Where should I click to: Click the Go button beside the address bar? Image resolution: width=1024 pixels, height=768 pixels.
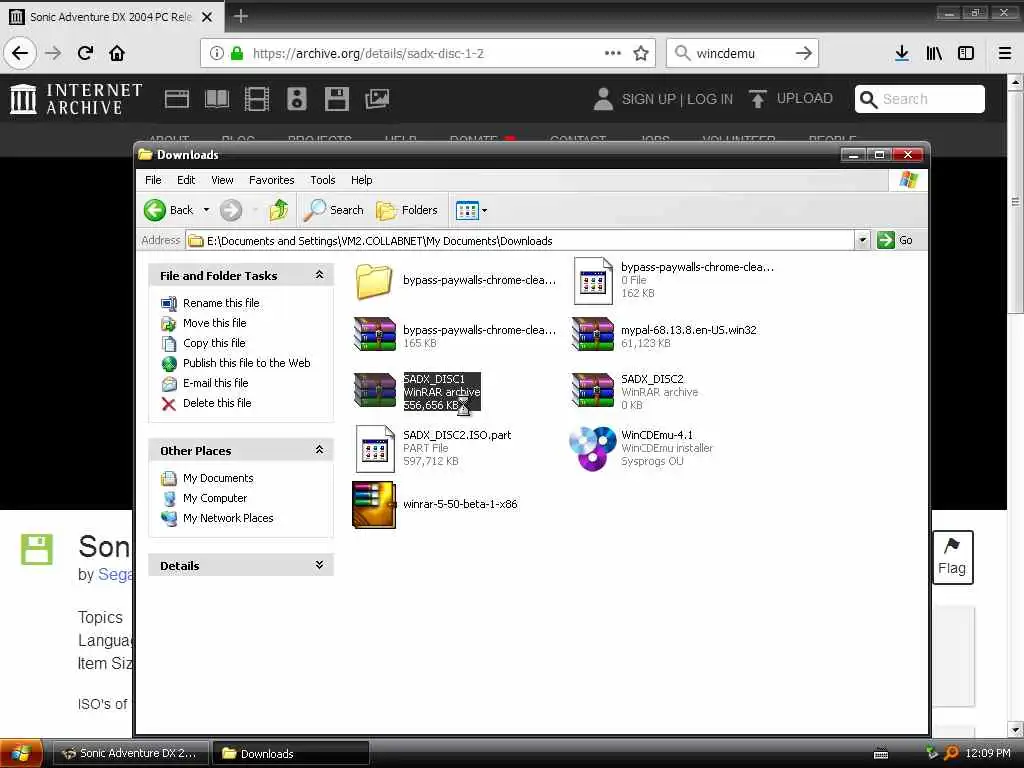coord(895,240)
